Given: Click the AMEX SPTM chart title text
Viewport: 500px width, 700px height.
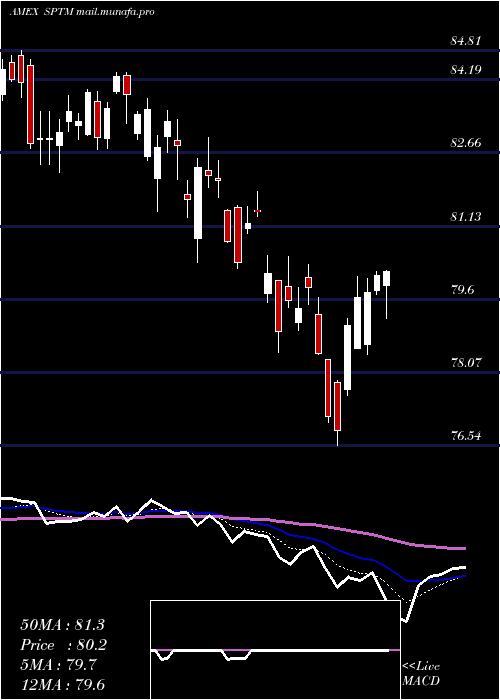Looking at the screenshot, I should [x=82, y=12].
